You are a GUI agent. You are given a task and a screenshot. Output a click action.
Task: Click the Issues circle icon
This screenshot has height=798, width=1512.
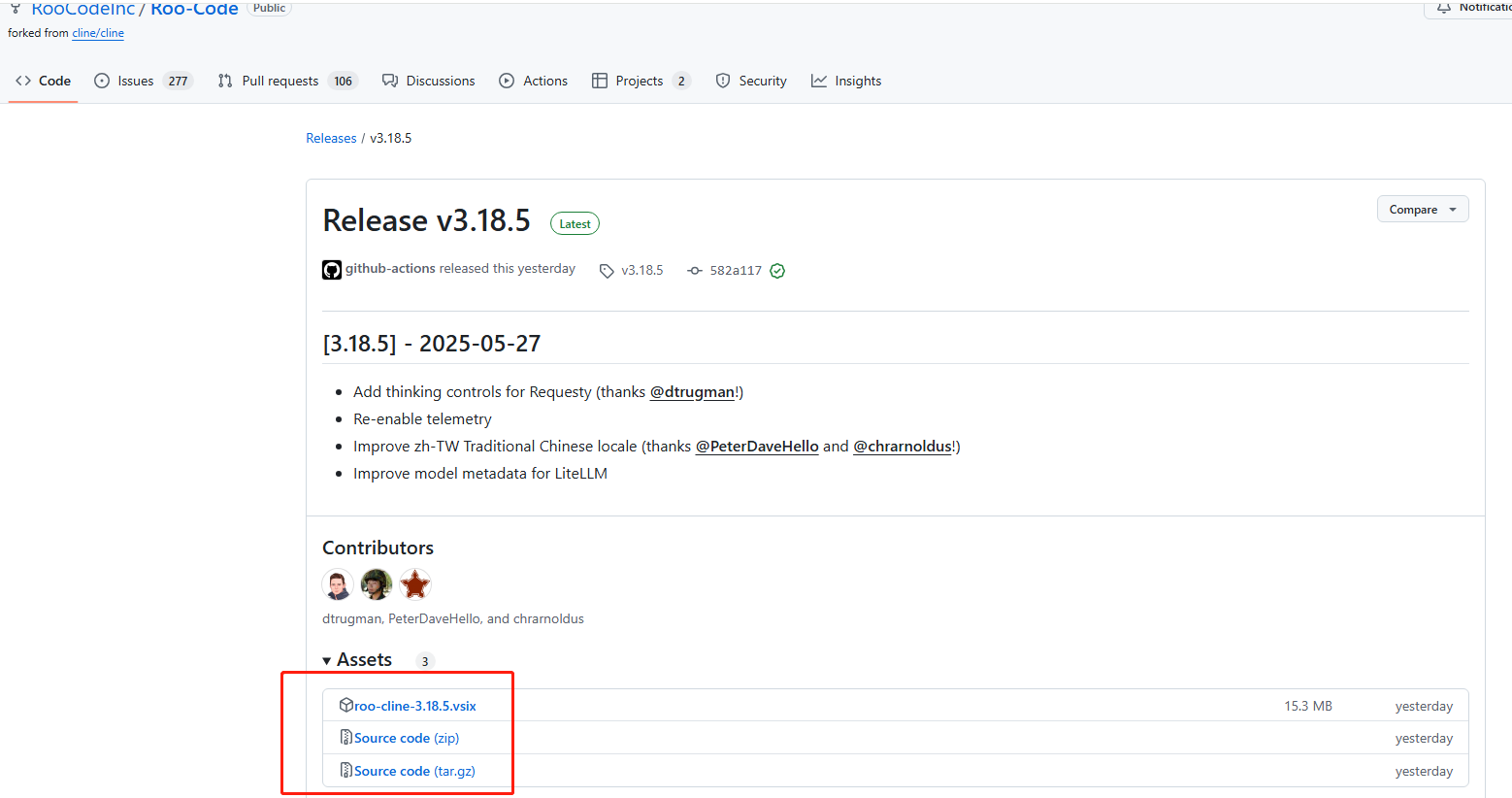[x=102, y=81]
